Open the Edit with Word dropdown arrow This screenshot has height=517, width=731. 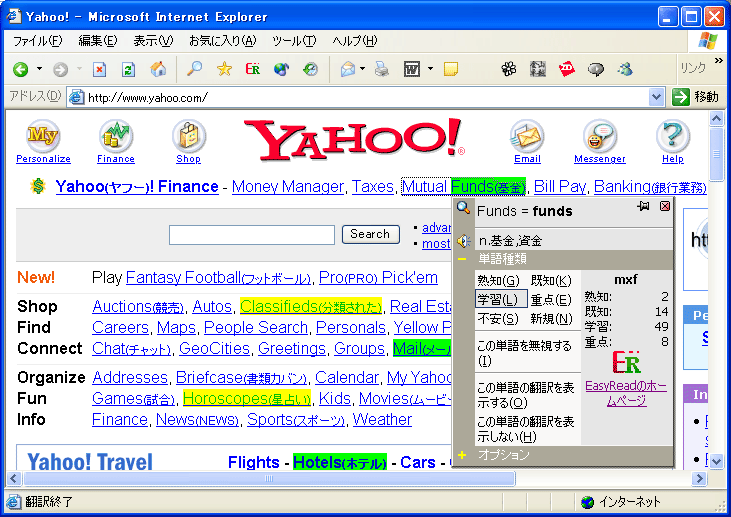[x=430, y=69]
